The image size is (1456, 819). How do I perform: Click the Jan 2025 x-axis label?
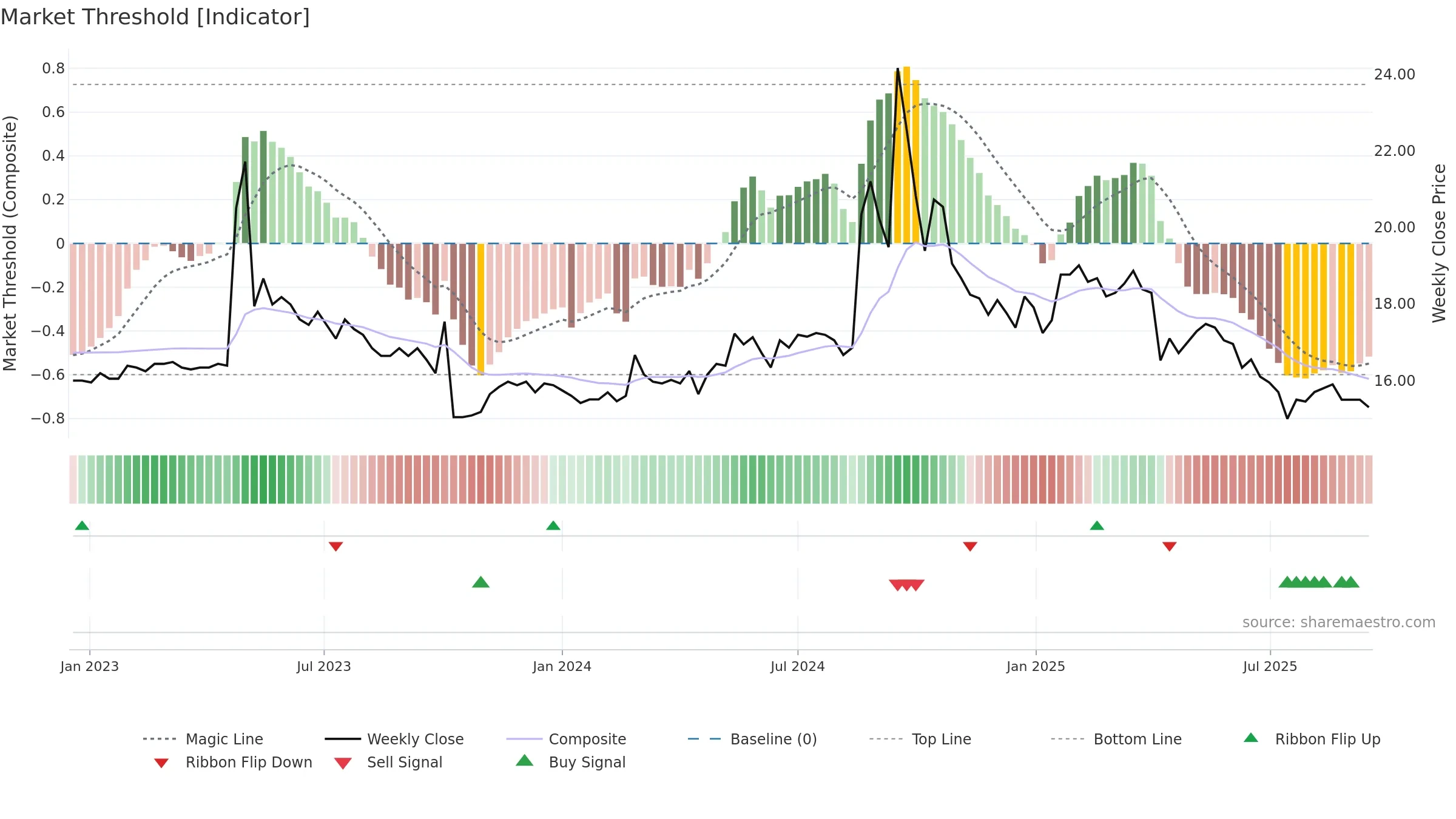tap(1036, 666)
